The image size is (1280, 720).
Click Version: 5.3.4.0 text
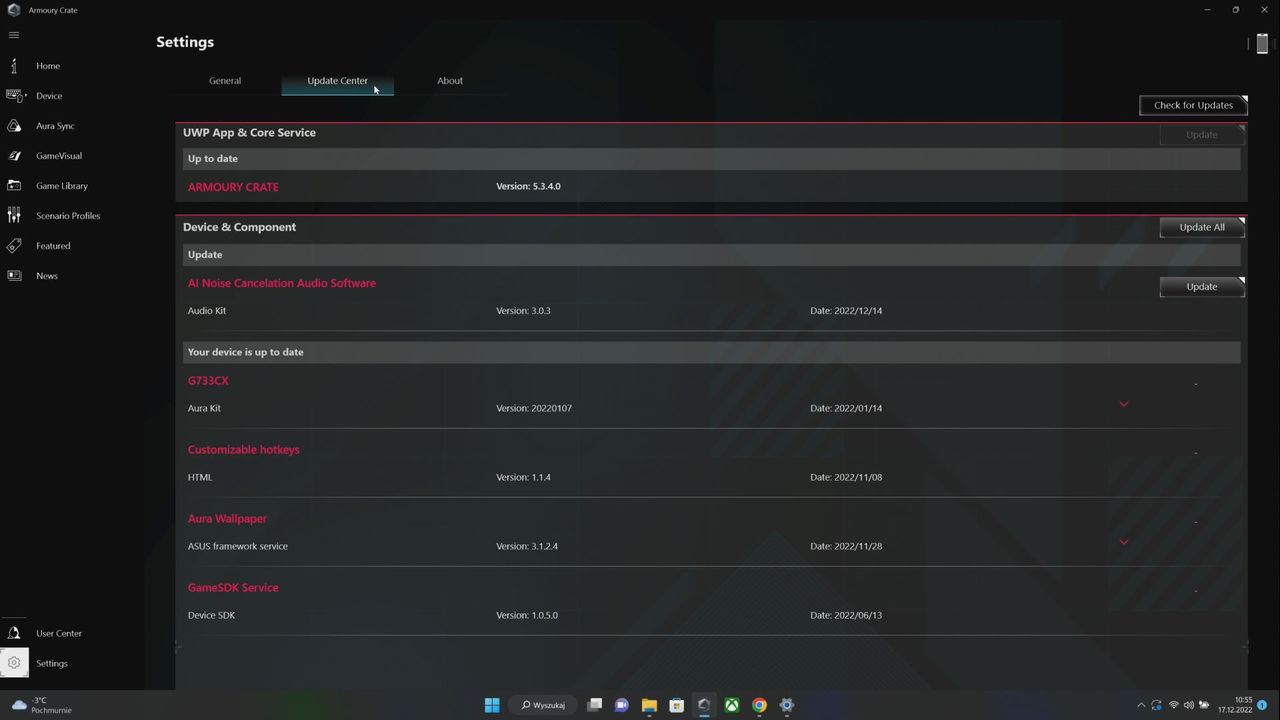pos(528,186)
